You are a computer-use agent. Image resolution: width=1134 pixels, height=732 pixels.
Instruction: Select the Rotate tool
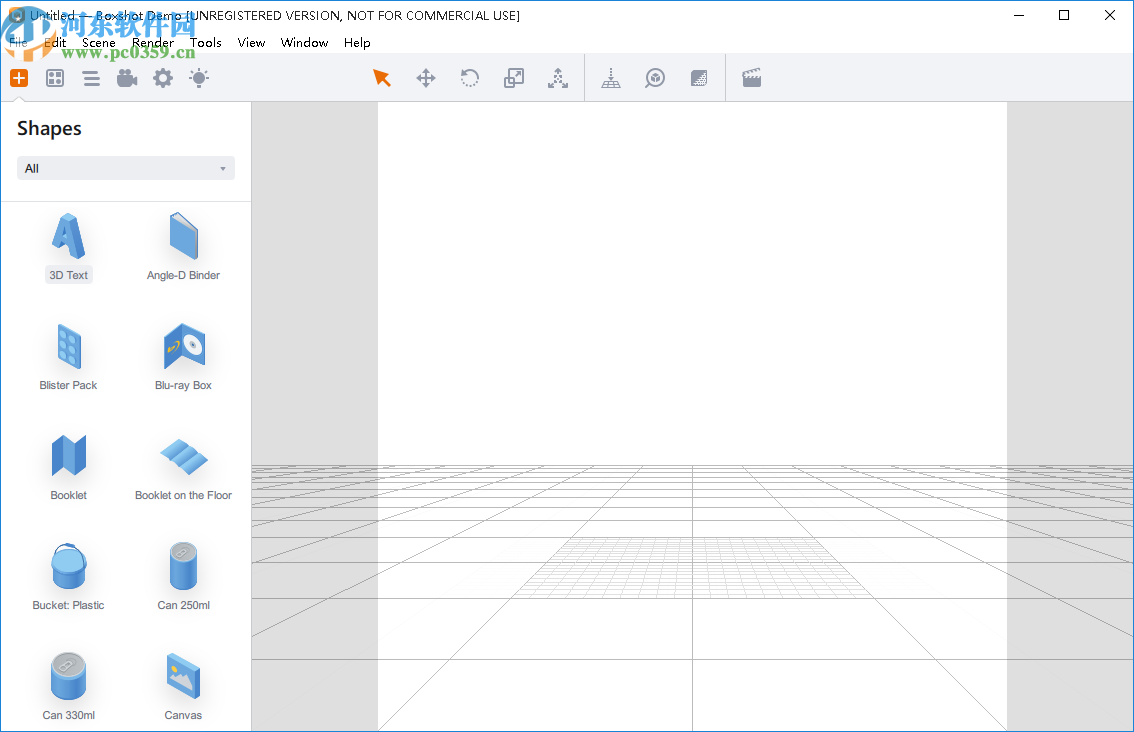pos(469,77)
